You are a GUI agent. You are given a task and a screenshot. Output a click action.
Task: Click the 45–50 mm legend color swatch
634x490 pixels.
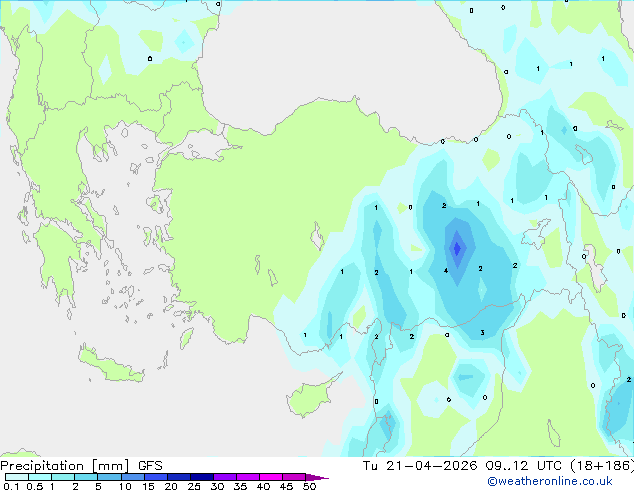click(294, 477)
